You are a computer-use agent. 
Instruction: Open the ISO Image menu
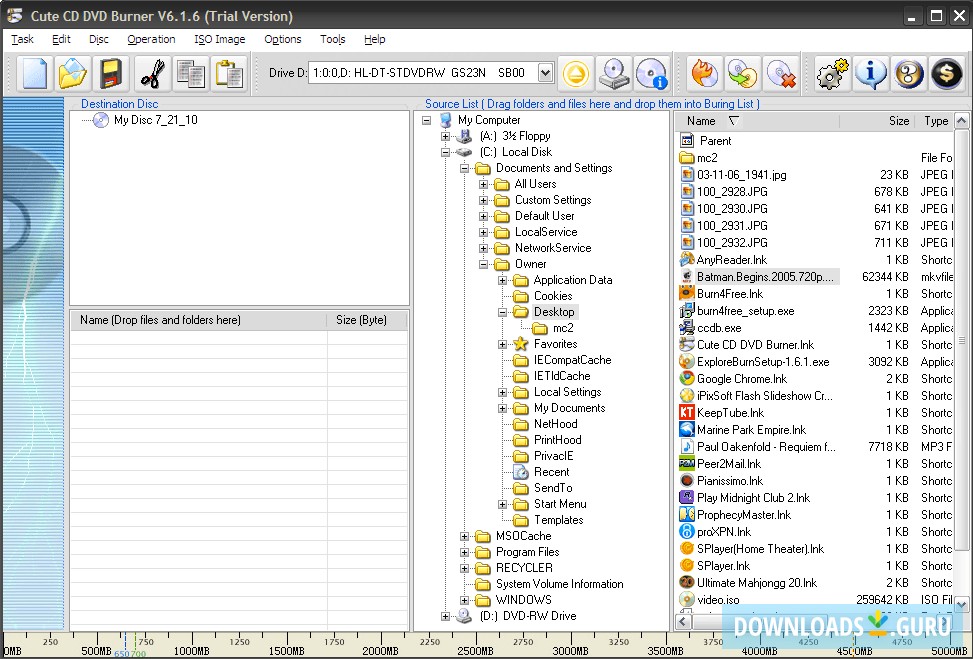pyautogui.click(x=219, y=39)
